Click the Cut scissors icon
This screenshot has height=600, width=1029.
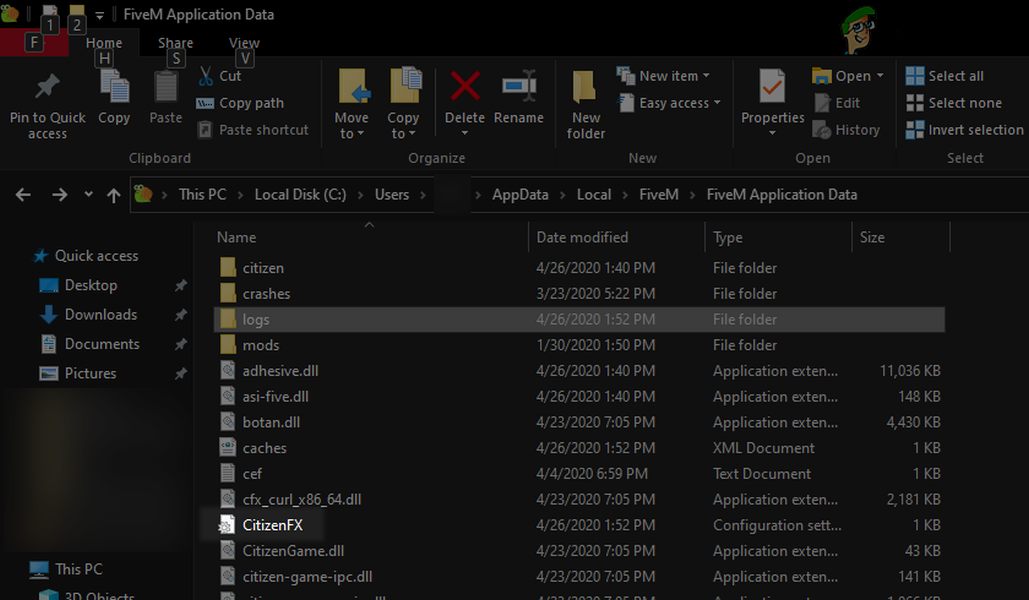tap(205, 76)
